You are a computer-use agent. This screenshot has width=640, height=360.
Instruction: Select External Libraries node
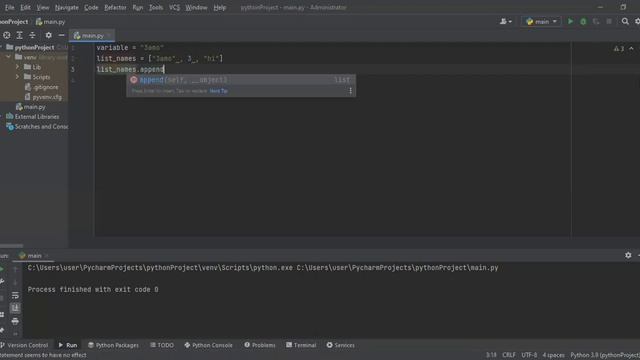[33, 117]
